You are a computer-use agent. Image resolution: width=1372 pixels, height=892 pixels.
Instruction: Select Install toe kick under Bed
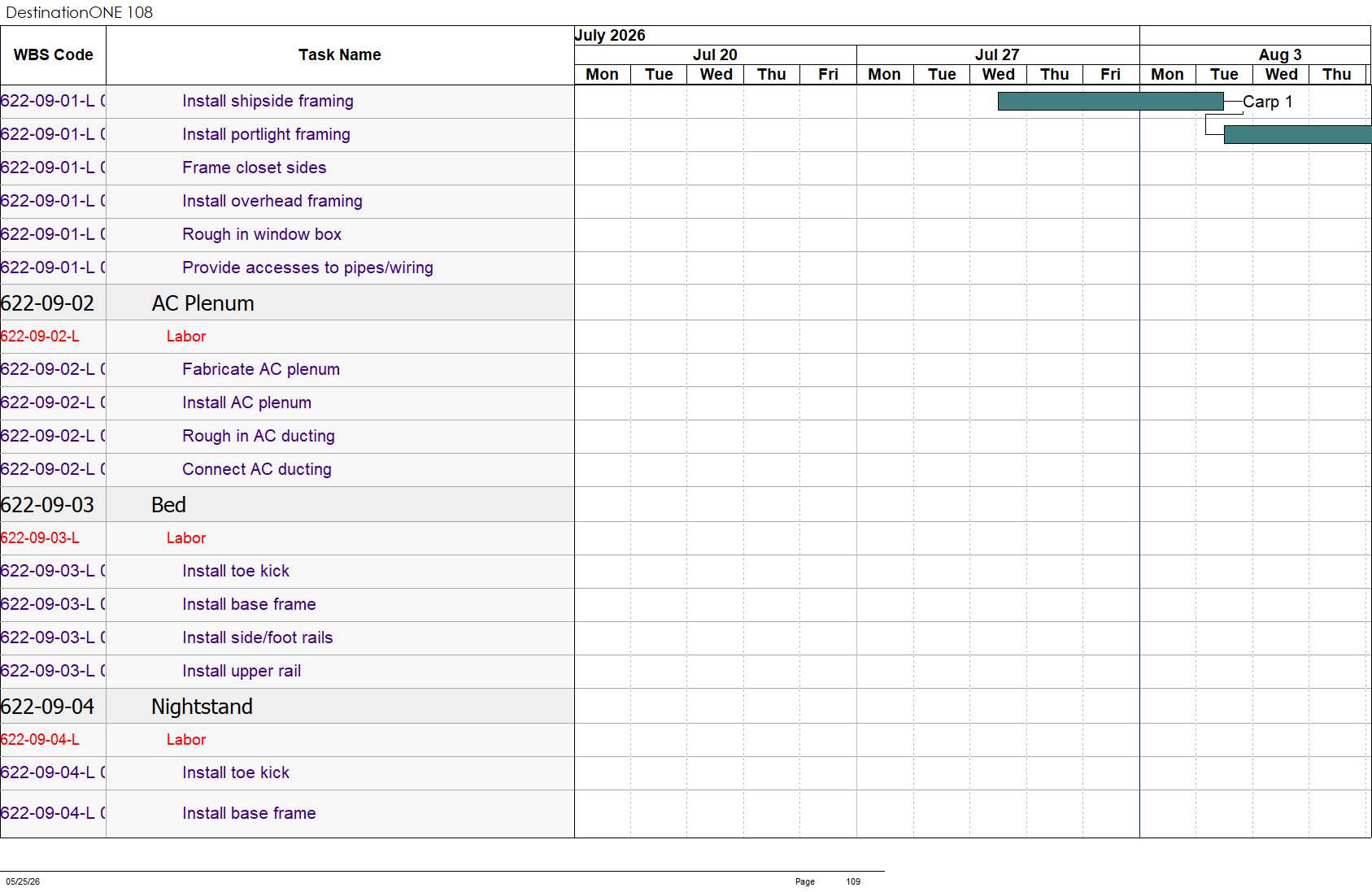[x=236, y=571]
